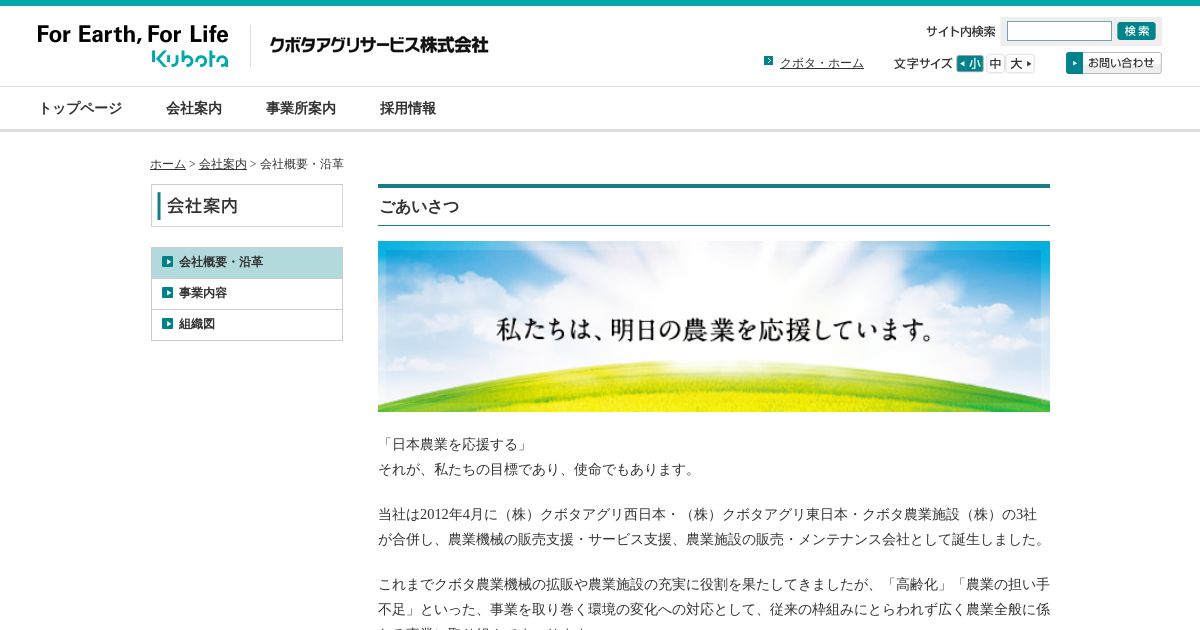Open 事業所案内 in the navigation bar
Viewport: 1200px width, 630px height.
(301, 108)
